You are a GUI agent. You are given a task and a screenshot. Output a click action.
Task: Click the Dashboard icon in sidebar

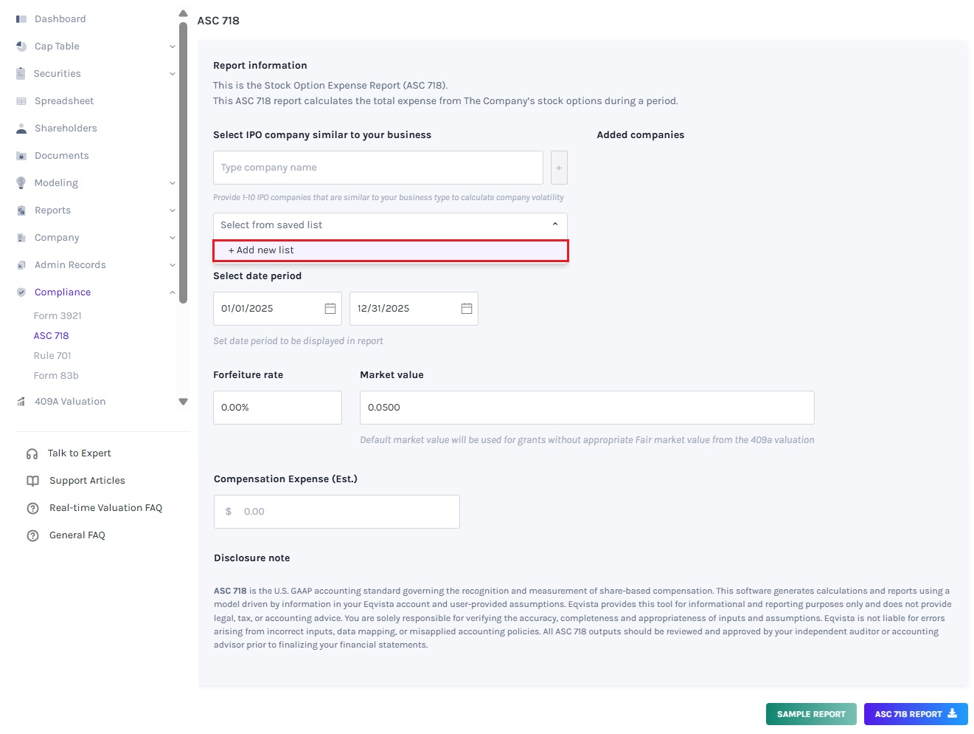21,19
